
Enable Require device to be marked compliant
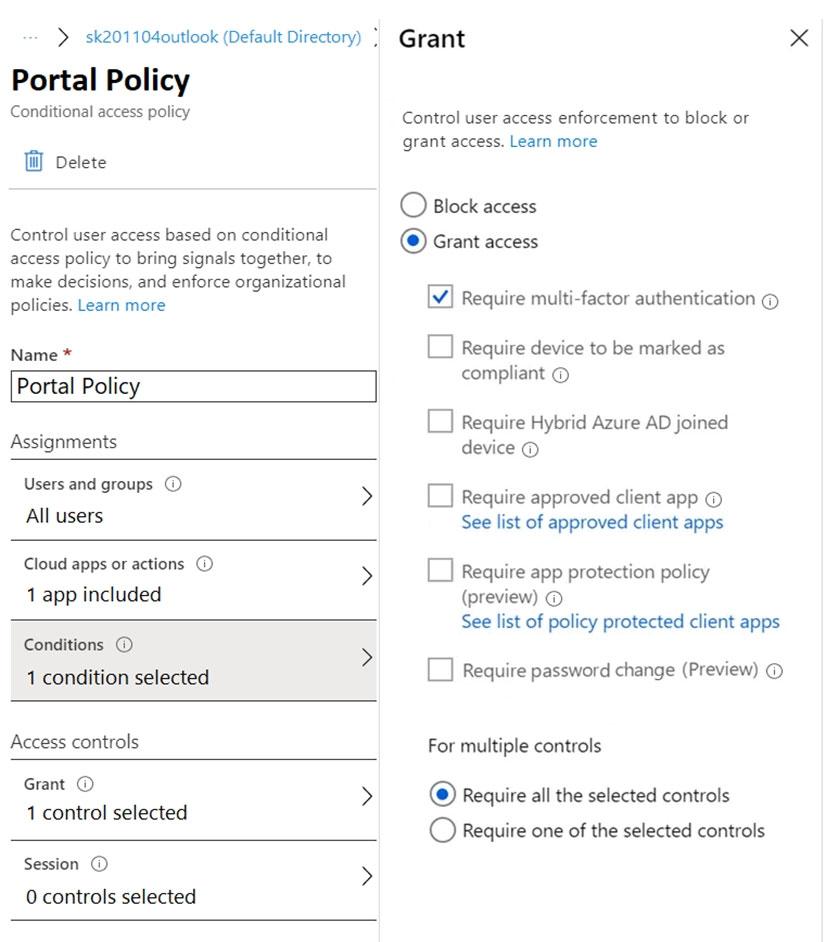[x=440, y=347]
